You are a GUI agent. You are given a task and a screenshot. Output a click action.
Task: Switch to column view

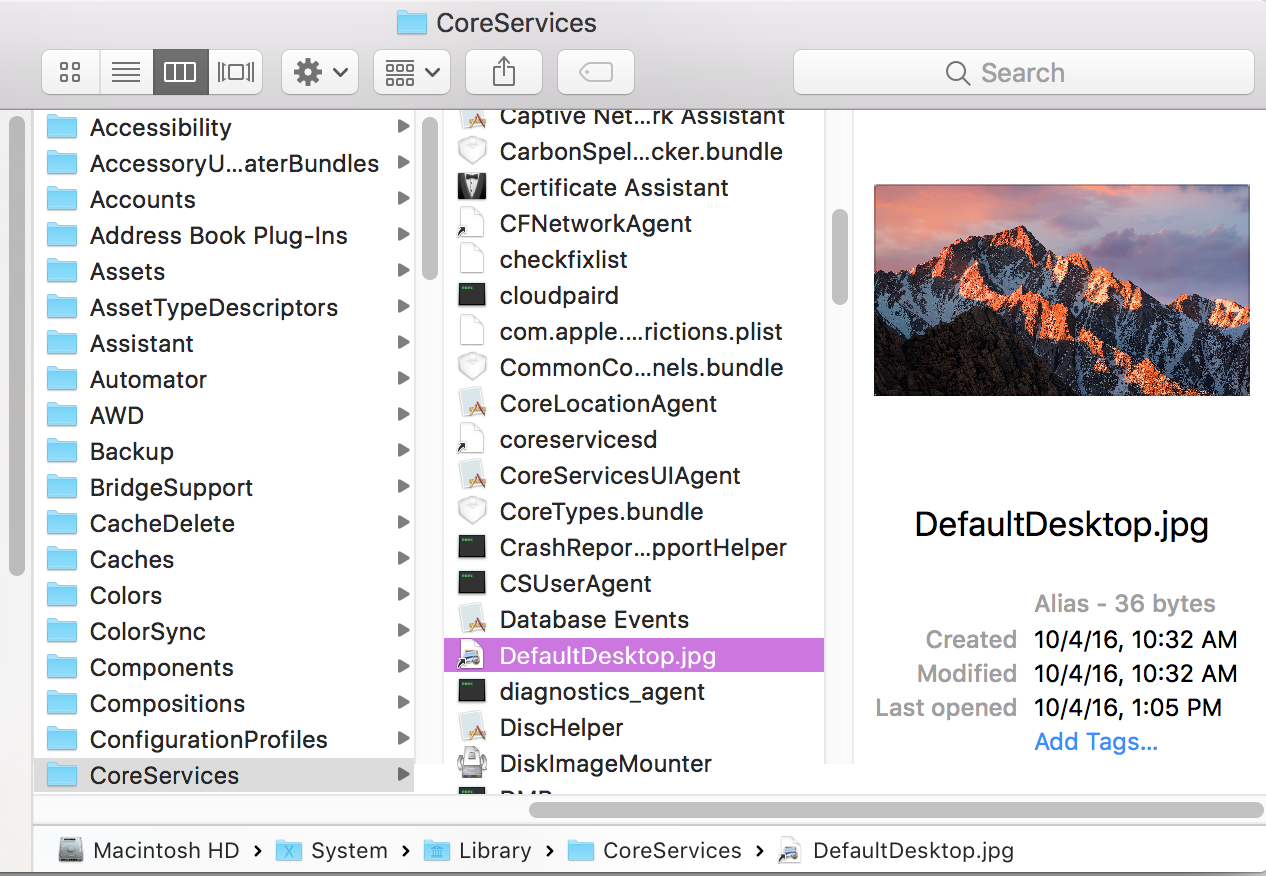pos(180,72)
